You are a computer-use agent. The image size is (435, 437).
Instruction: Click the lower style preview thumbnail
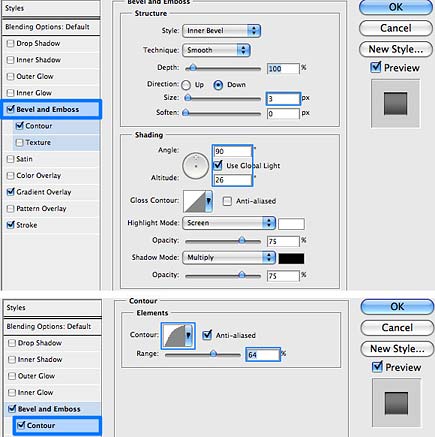pos(396,403)
